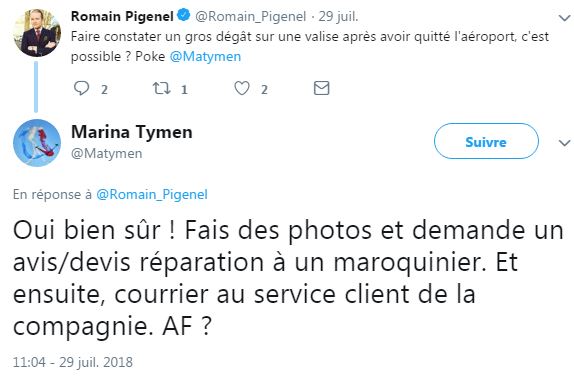Open Romain Pigenel's profile picture
The width and height of the screenshot is (574, 377).
coord(37,33)
